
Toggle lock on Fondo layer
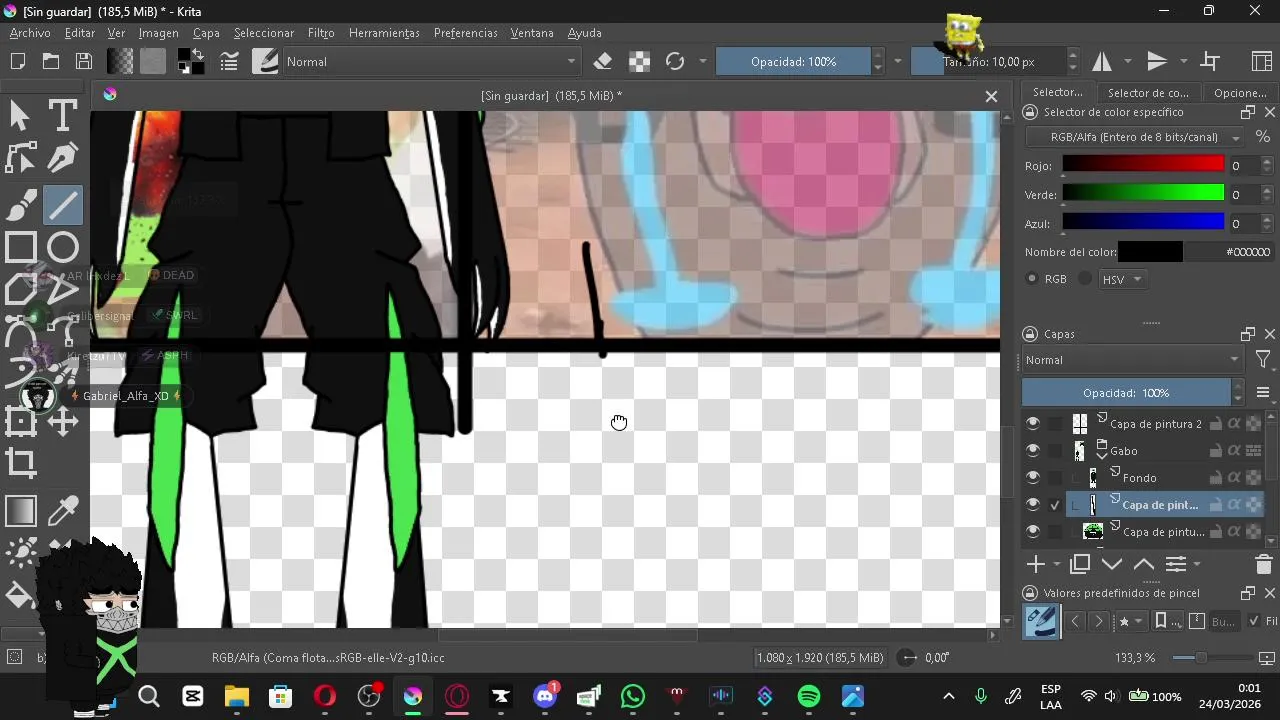click(1216, 478)
